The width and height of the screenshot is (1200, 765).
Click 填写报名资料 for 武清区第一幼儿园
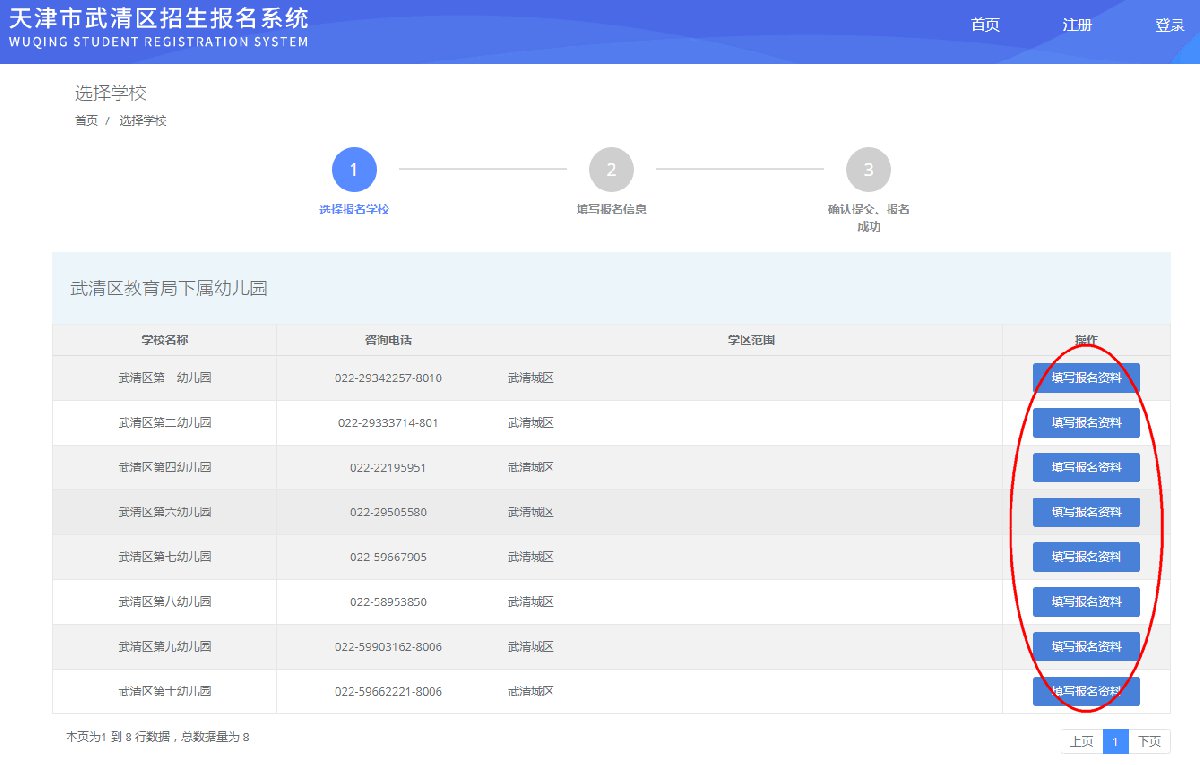click(x=1086, y=378)
